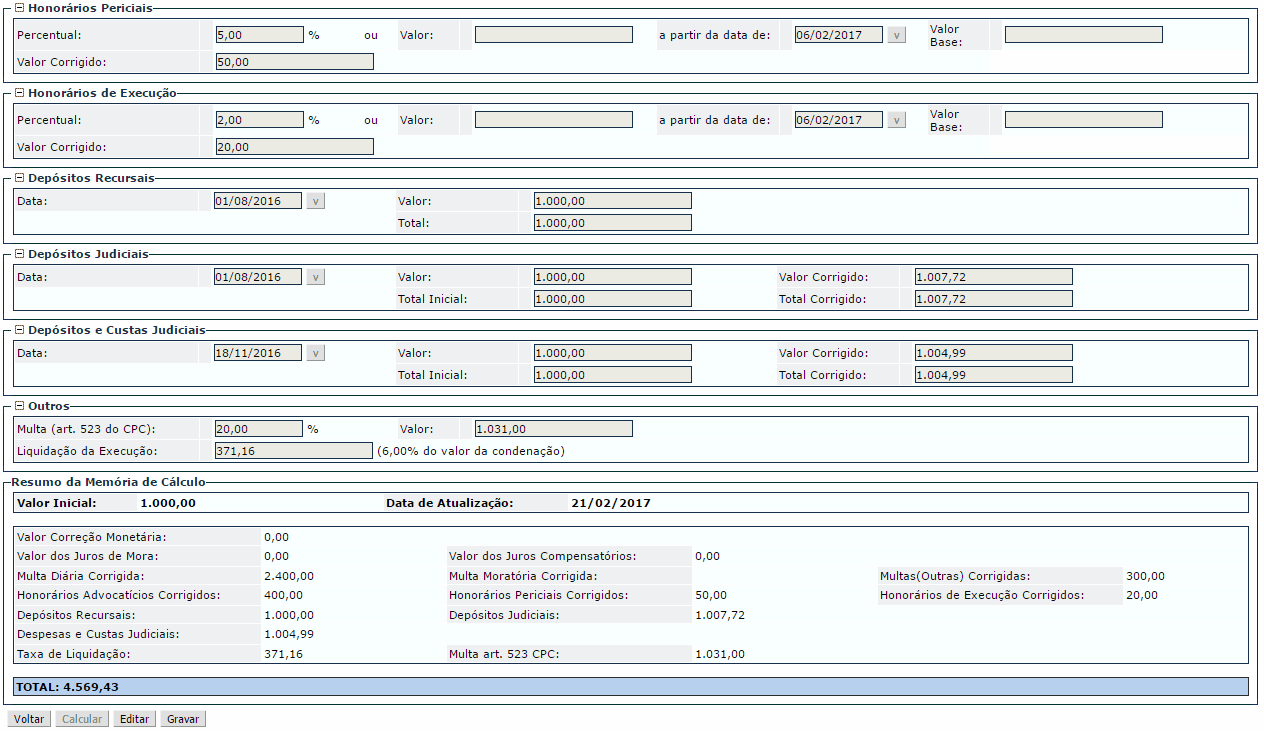Screen dimensions: 1264x731
Task: Collapse the Outros section
Action: [x=19, y=406]
